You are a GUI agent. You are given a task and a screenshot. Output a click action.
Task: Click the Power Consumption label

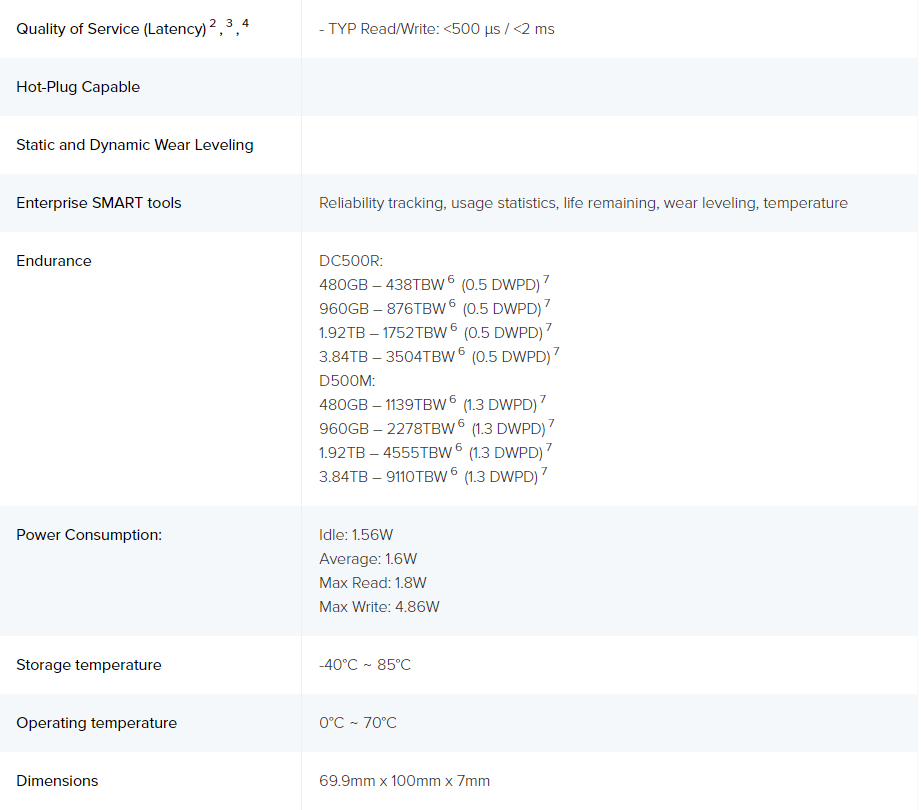(89, 535)
